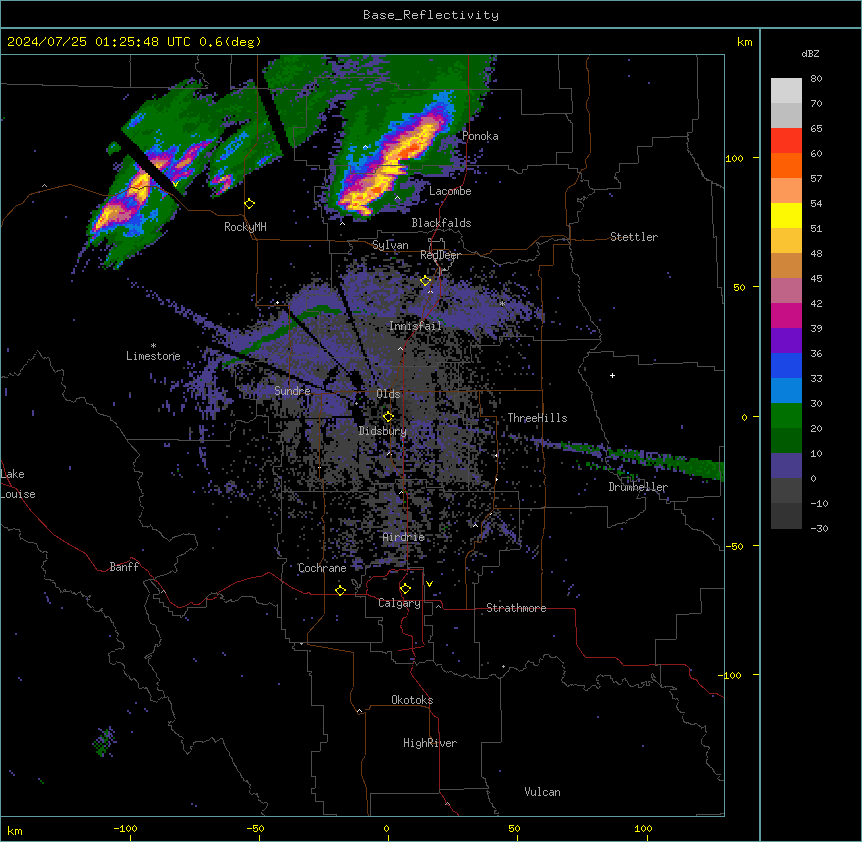The height and width of the screenshot is (842, 862).
Task: Click the RedDeer city label
Action: (440, 255)
